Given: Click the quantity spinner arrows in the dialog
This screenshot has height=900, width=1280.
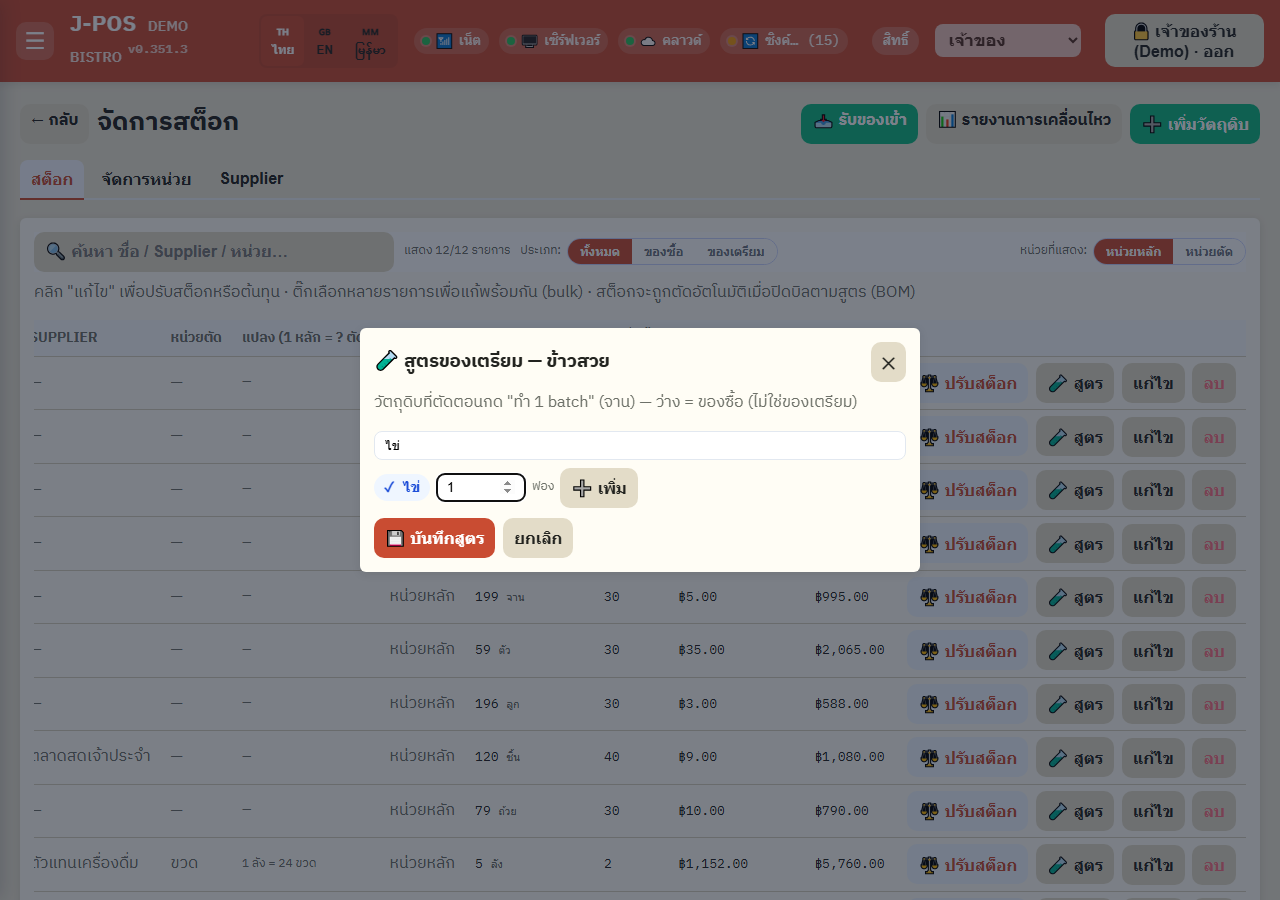Looking at the screenshot, I should pos(508,487).
